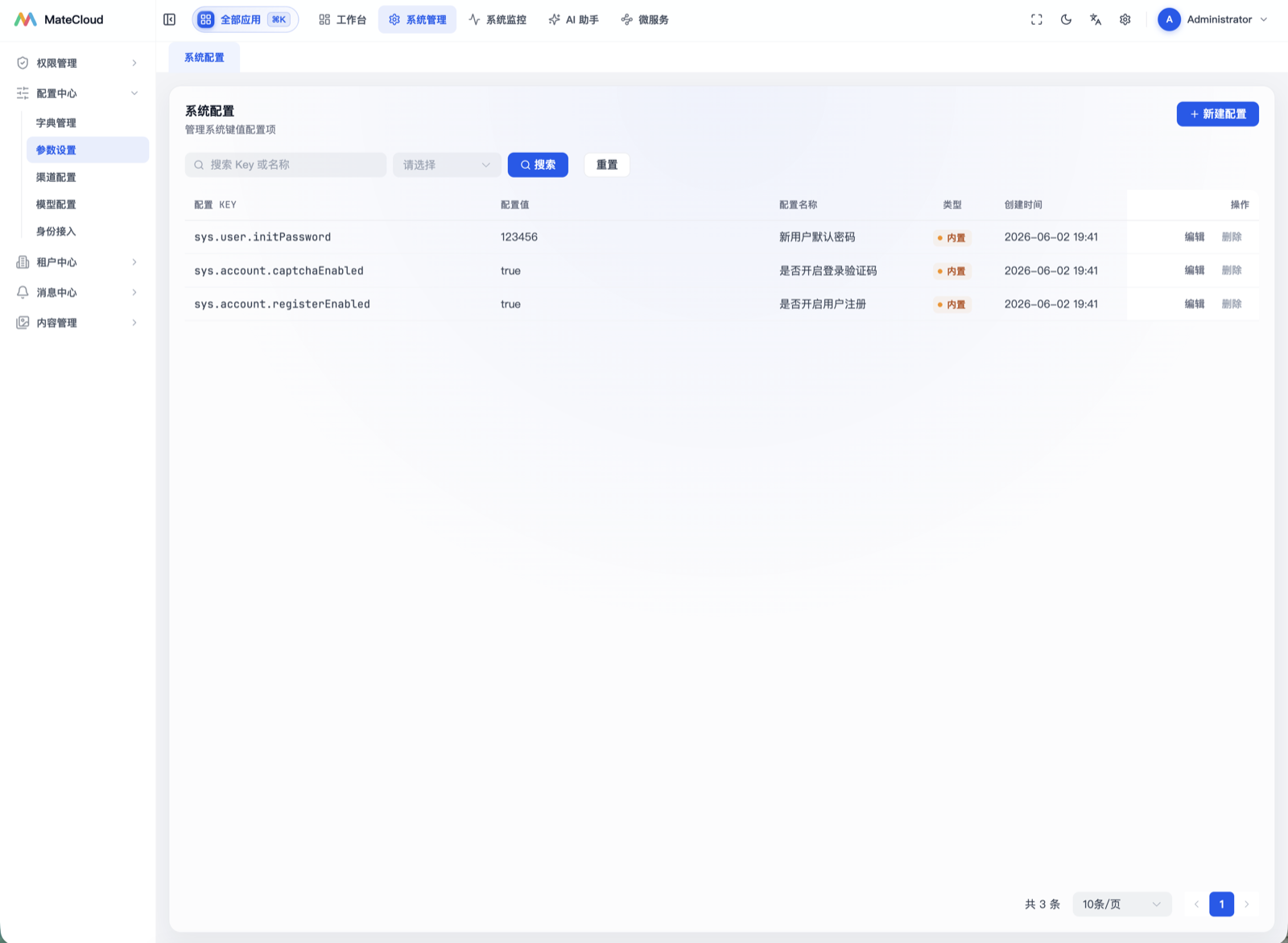Click the bell icon beside 消息中心

pos(23,292)
